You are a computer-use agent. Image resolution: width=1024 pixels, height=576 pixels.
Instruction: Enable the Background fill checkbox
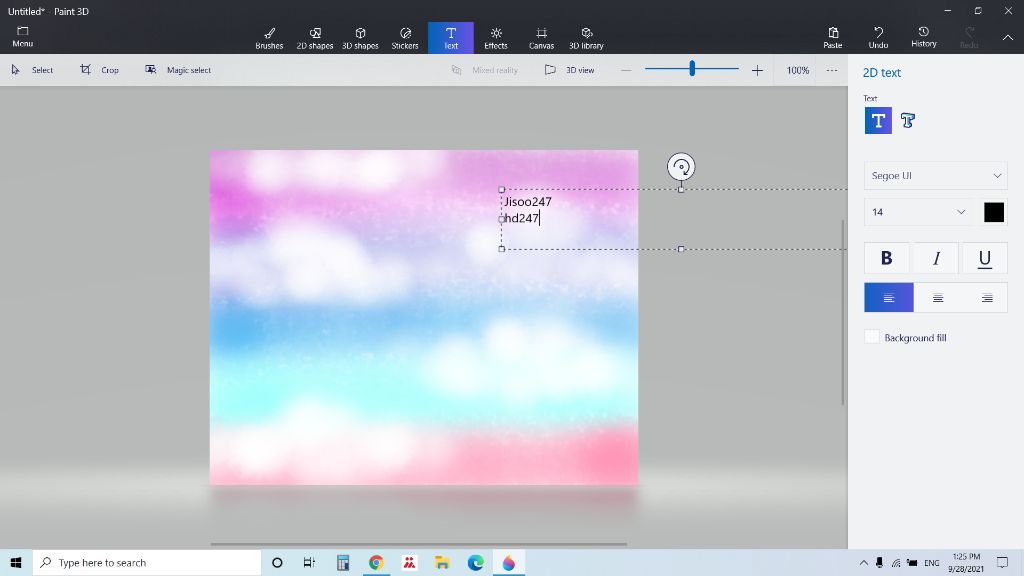(871, 337)
